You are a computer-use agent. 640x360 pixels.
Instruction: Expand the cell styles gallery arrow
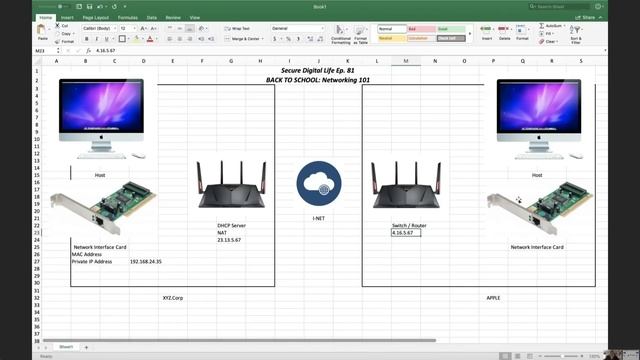coord(470,34)
